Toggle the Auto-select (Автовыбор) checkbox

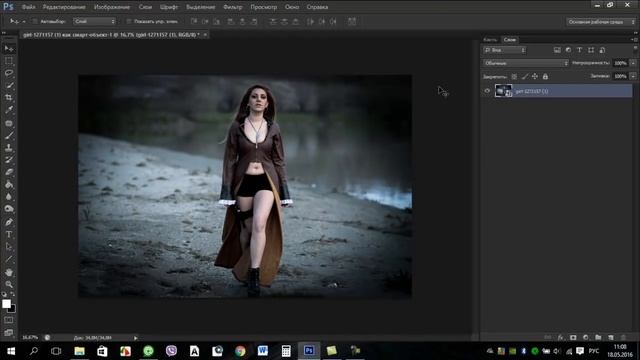(x=35, y=21)
